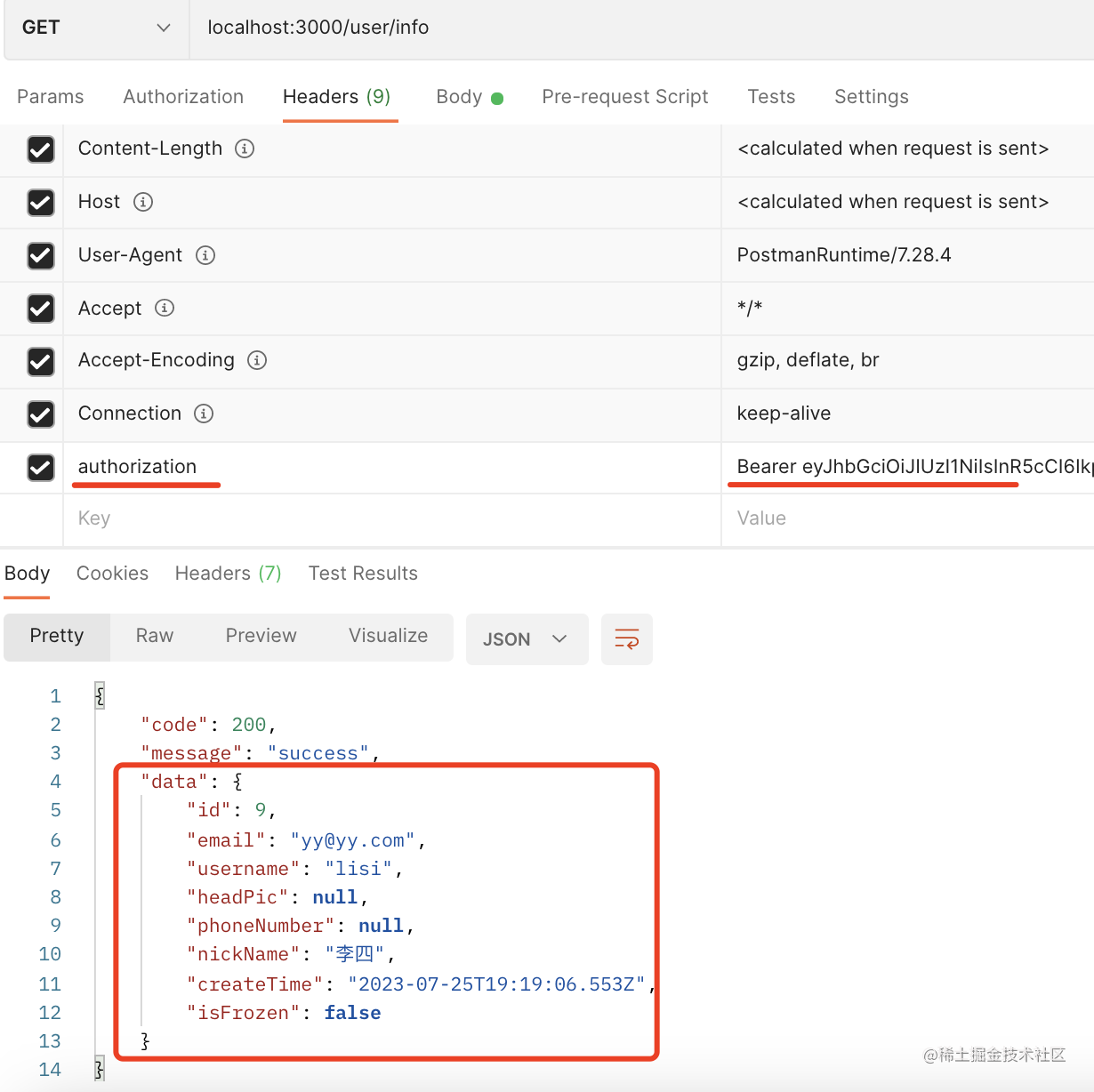Open response Cookies tab
The height and width of the screenshot is (1092, 1094).
click(x=112, y=574)
